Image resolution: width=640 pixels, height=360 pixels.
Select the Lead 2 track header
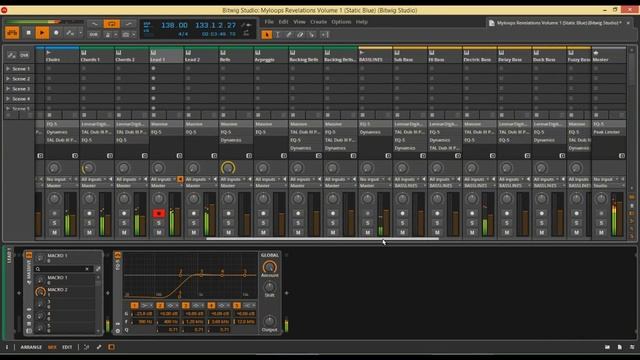click(x=201, y=56)
